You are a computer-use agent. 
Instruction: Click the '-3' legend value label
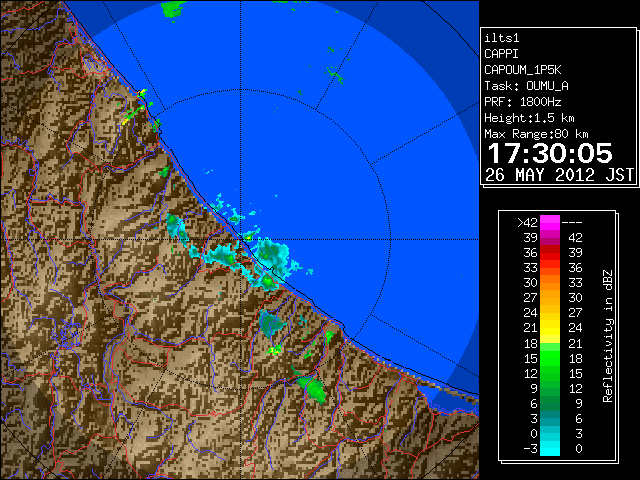[x=530, y=449]
